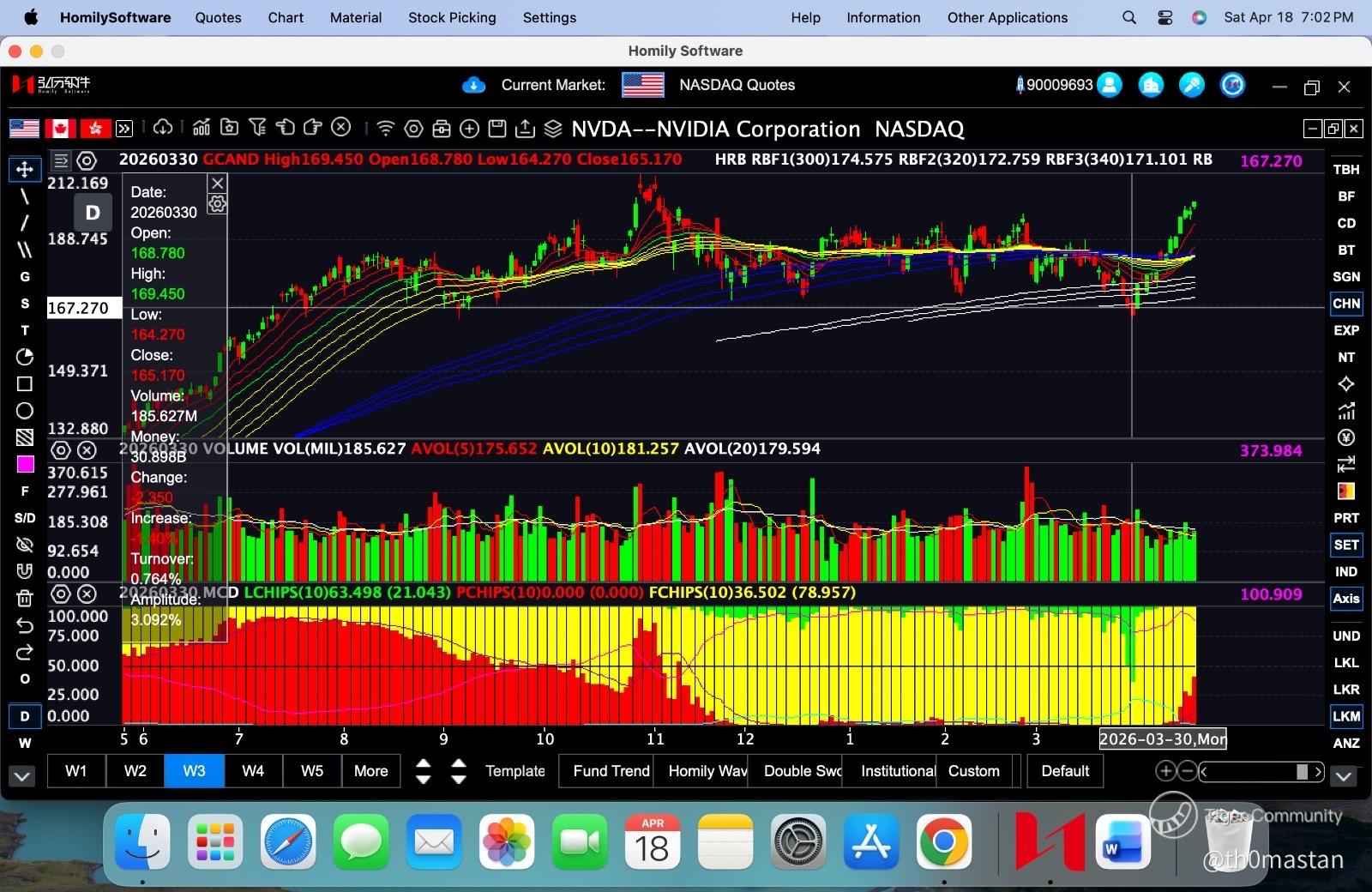The width and height of the screenshot is (1372, 892).
Task: Click the Fund Trend template button
Action: coord(606,771)
